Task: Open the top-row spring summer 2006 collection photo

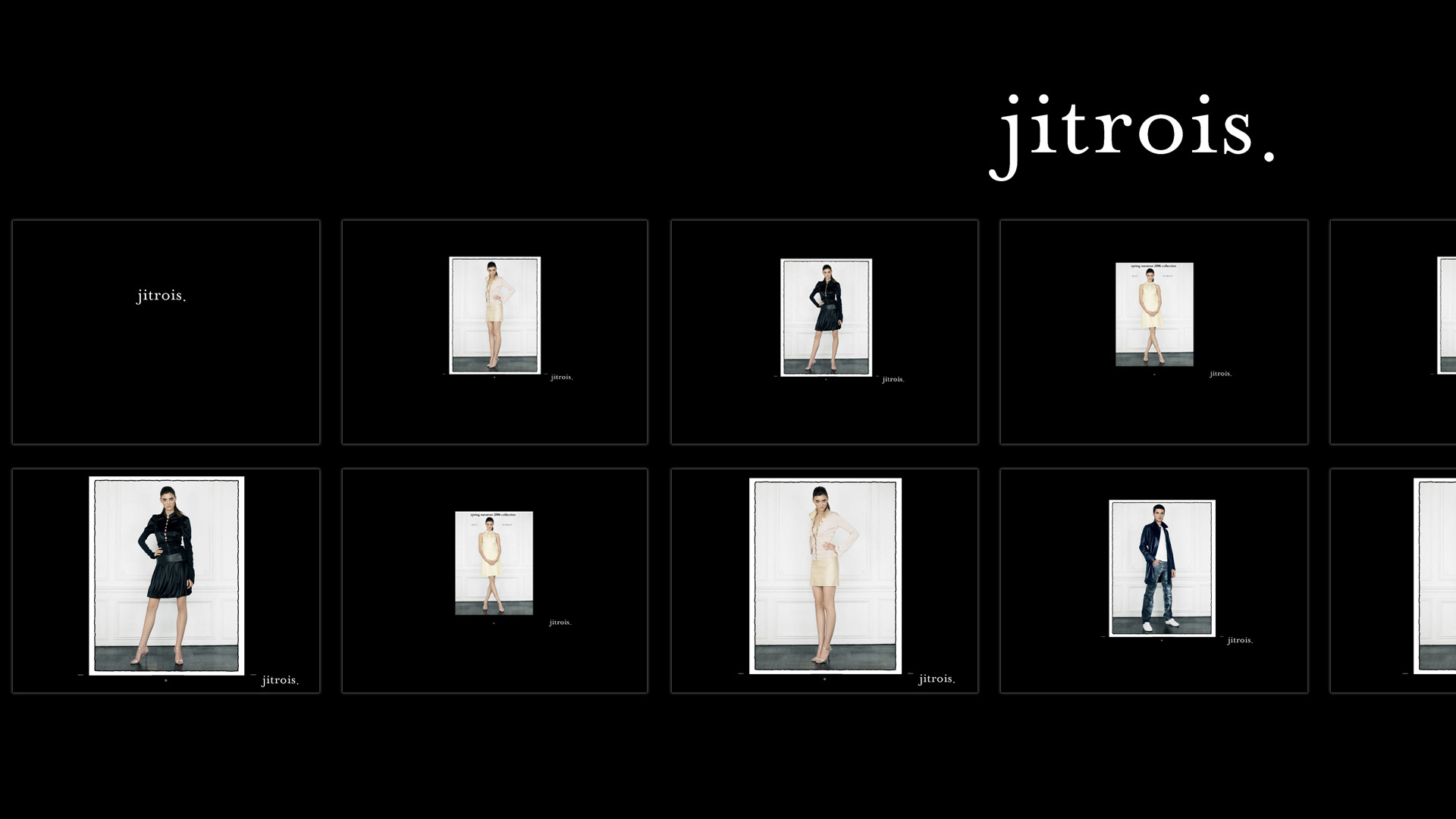Action: [x=1154, y=314]
